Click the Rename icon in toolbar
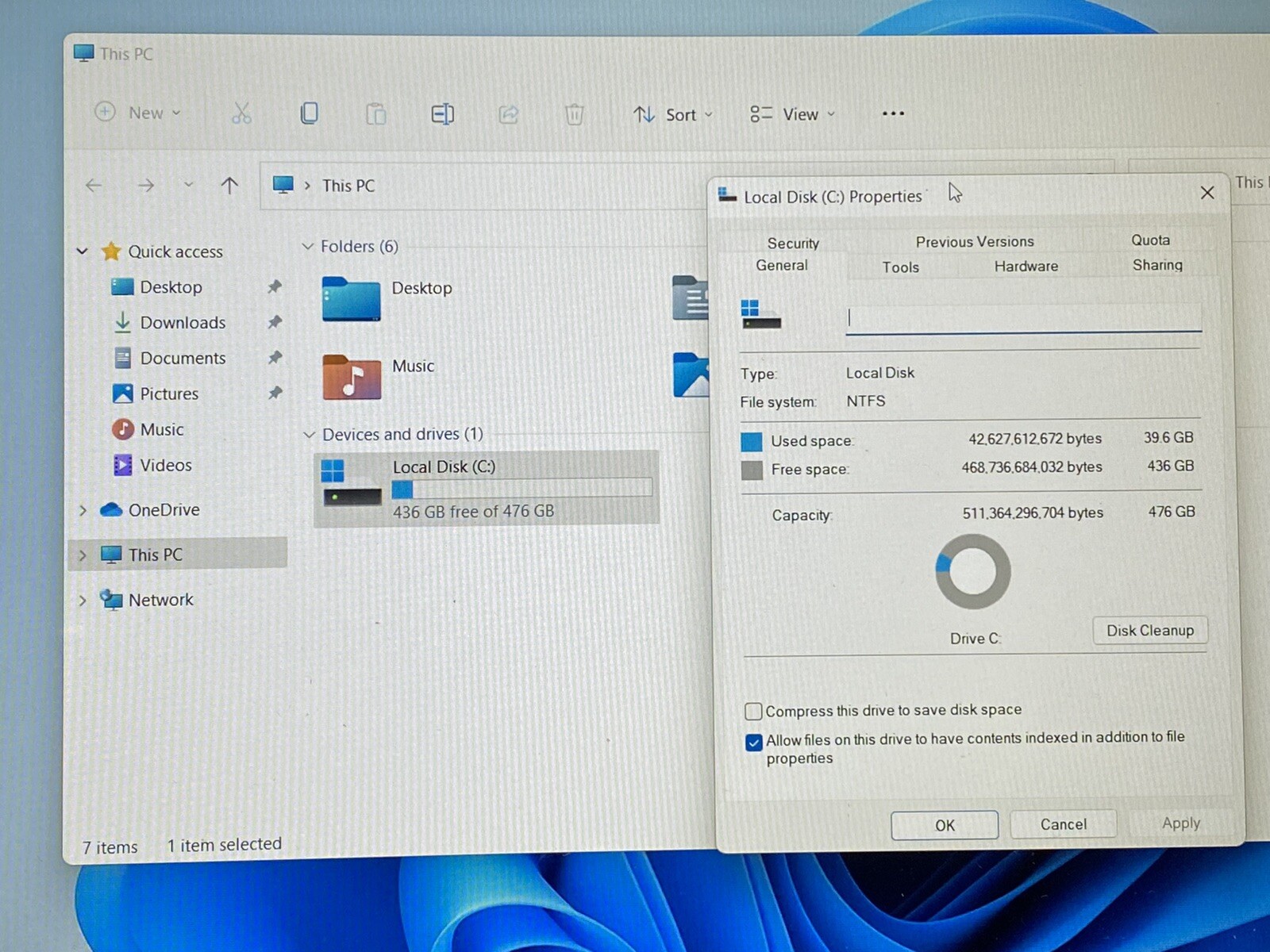The image size is (1270, 952). click(442, 114)
